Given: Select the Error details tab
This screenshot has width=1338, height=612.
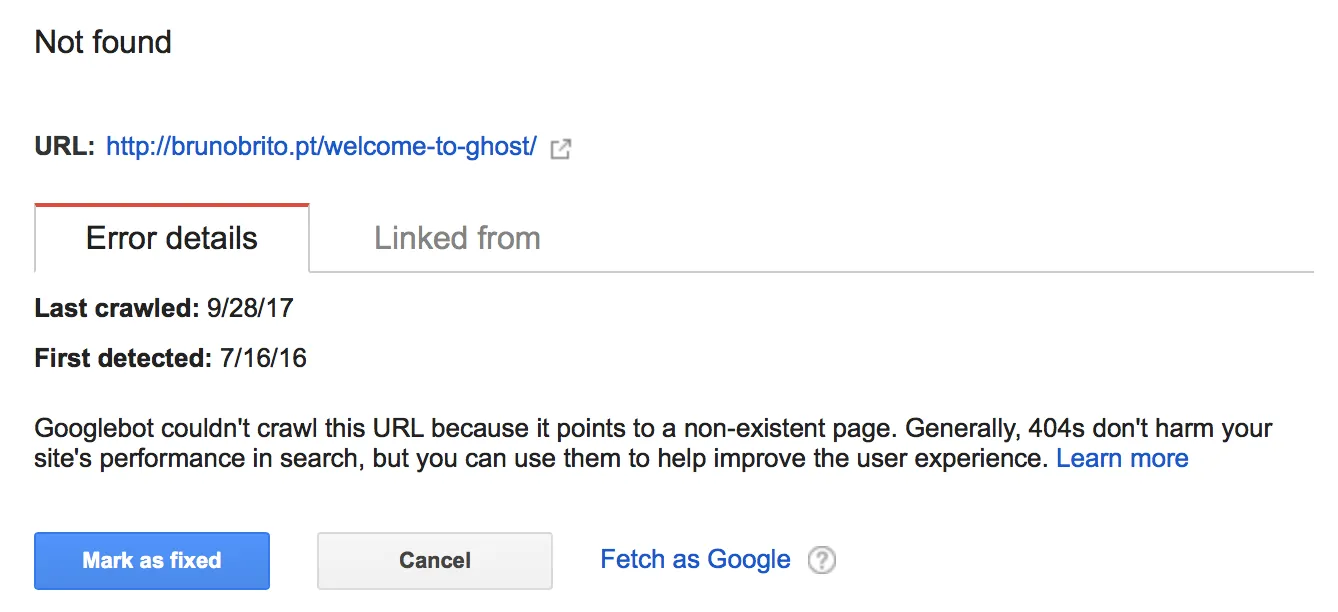Looking at the screenshot, I should 172,238.
